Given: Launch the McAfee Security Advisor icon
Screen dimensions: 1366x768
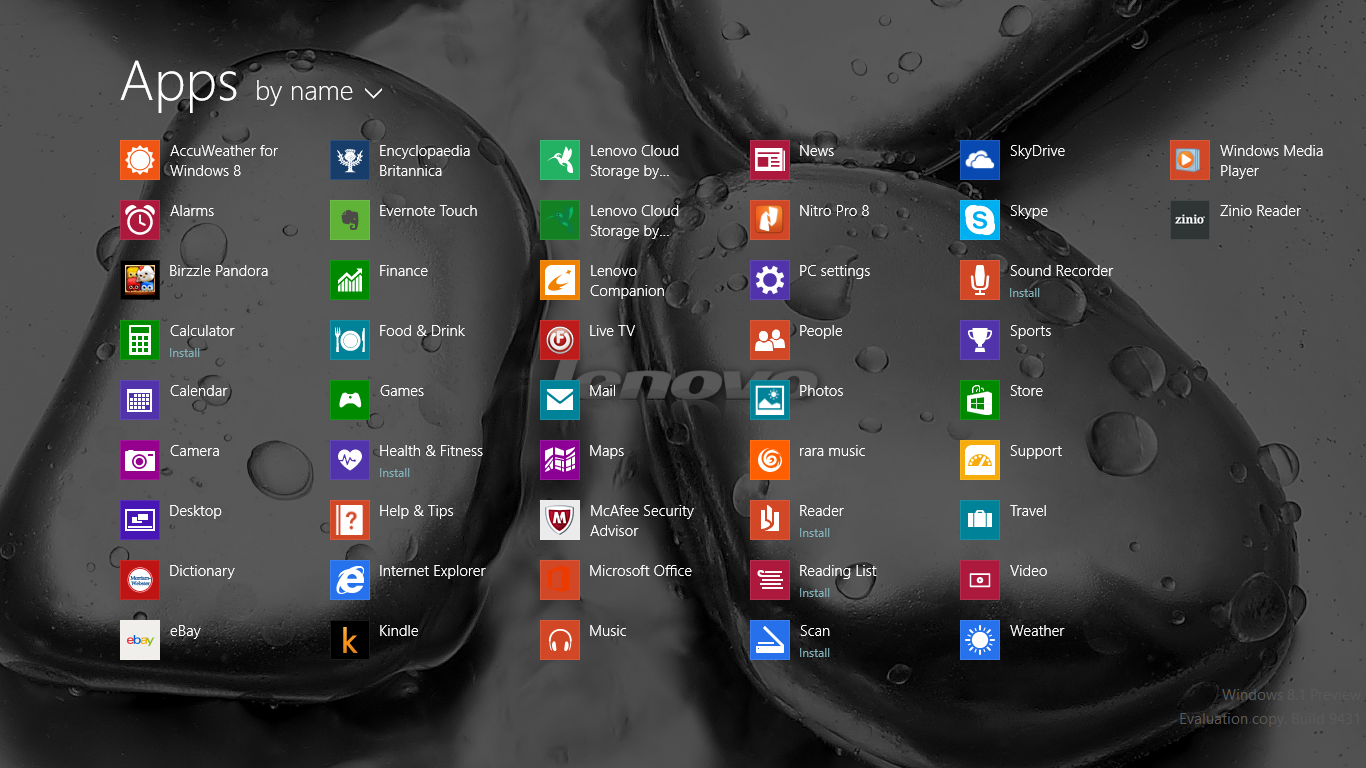Looking at the screenshot, I should click(560, 520).
